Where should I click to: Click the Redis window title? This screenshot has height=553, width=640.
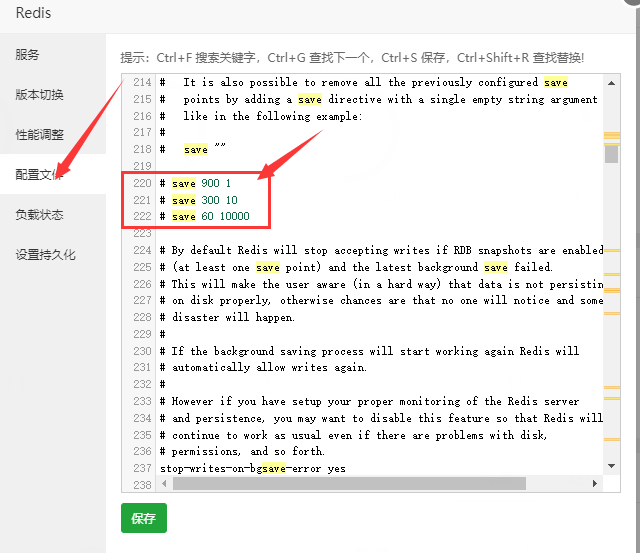pyautogui.click(x=33, y=13)
